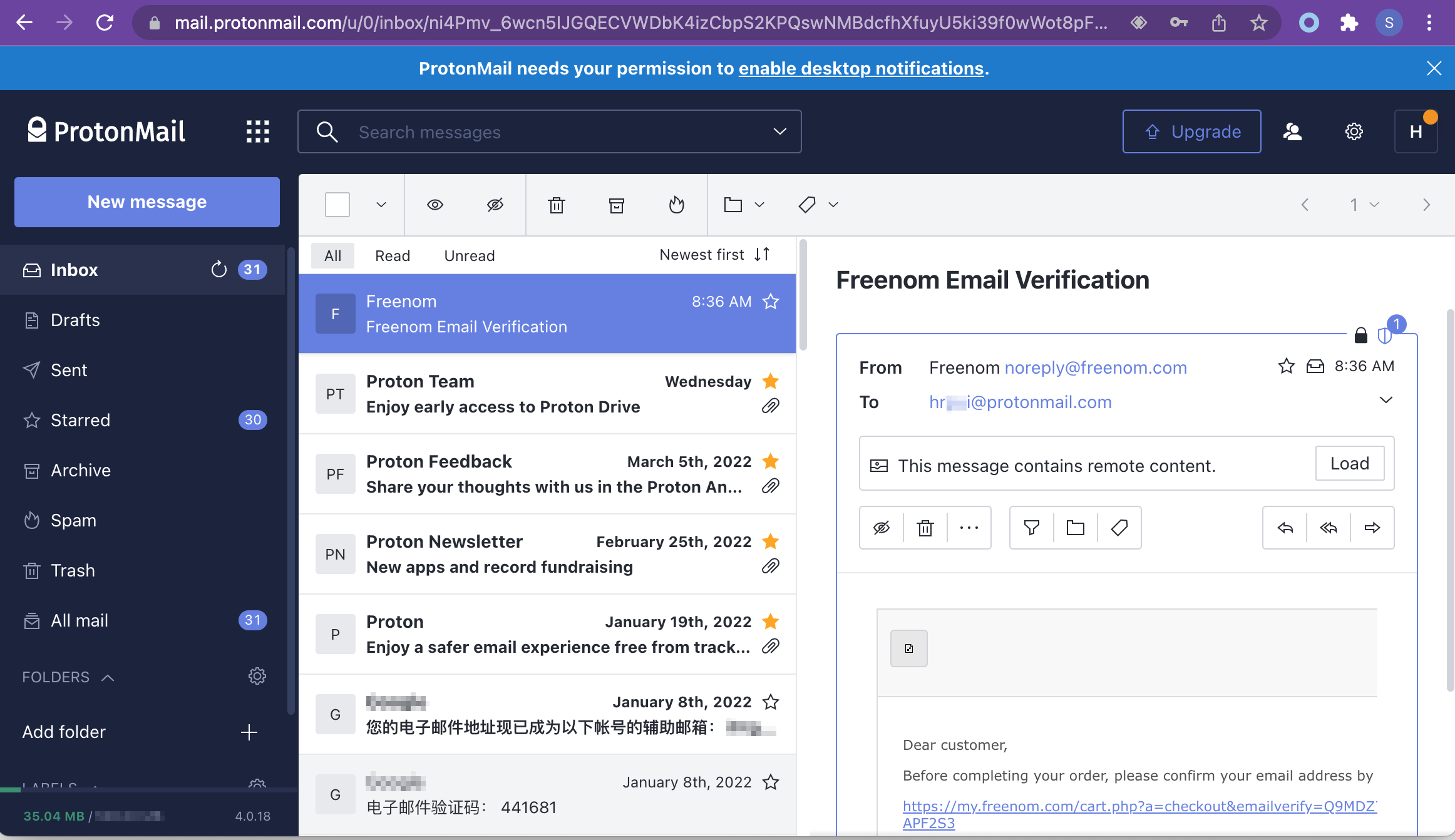Screen dimensions: 1455x840
Task: Open contacts icon in header
Action: (1292, 131)
